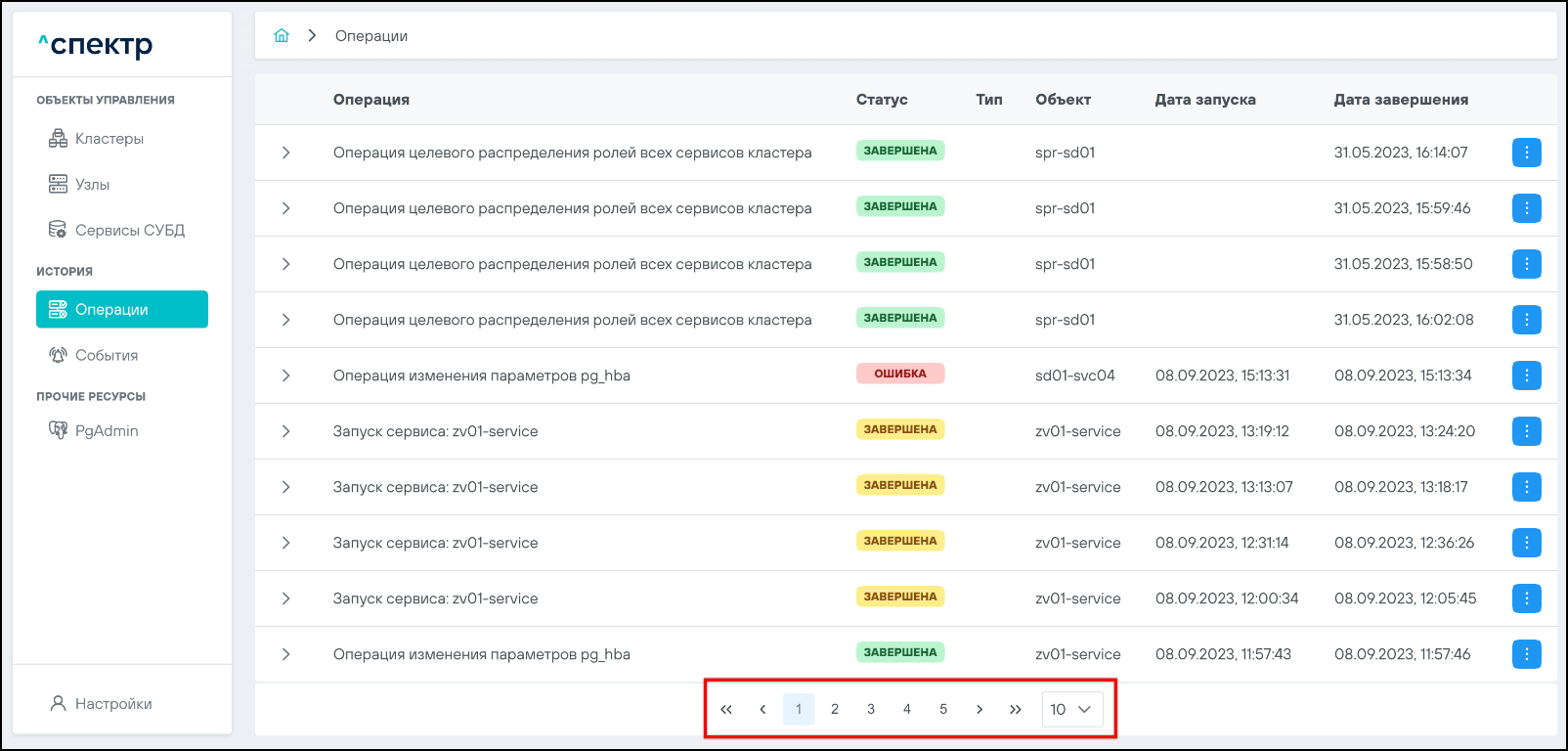Expand the failed pg_hba operation row
1568x751 pixels.
[x=285, y=375]
